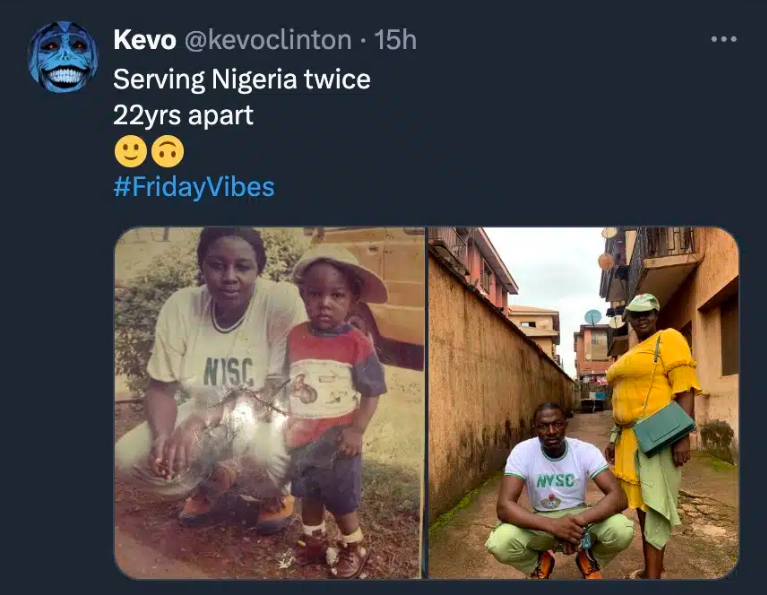The image size is (767, 595).
Task: Click the satellite dish in the right photo
Action: tap(592, 317)
